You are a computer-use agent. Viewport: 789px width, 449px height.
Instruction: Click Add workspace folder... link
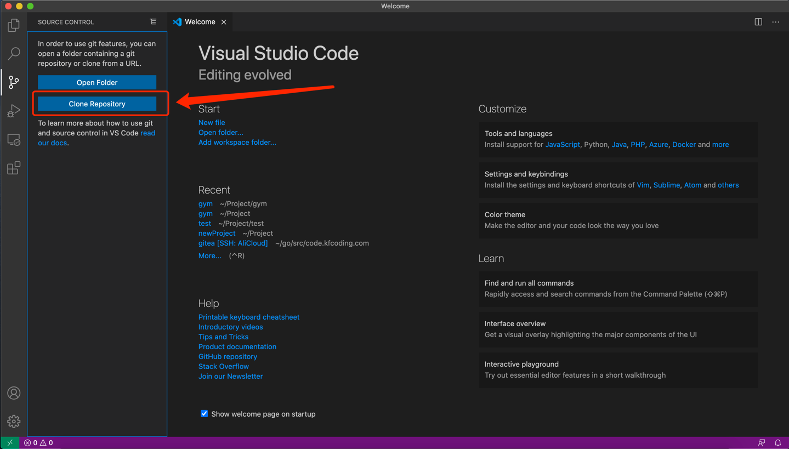click(x=238, y=142)
